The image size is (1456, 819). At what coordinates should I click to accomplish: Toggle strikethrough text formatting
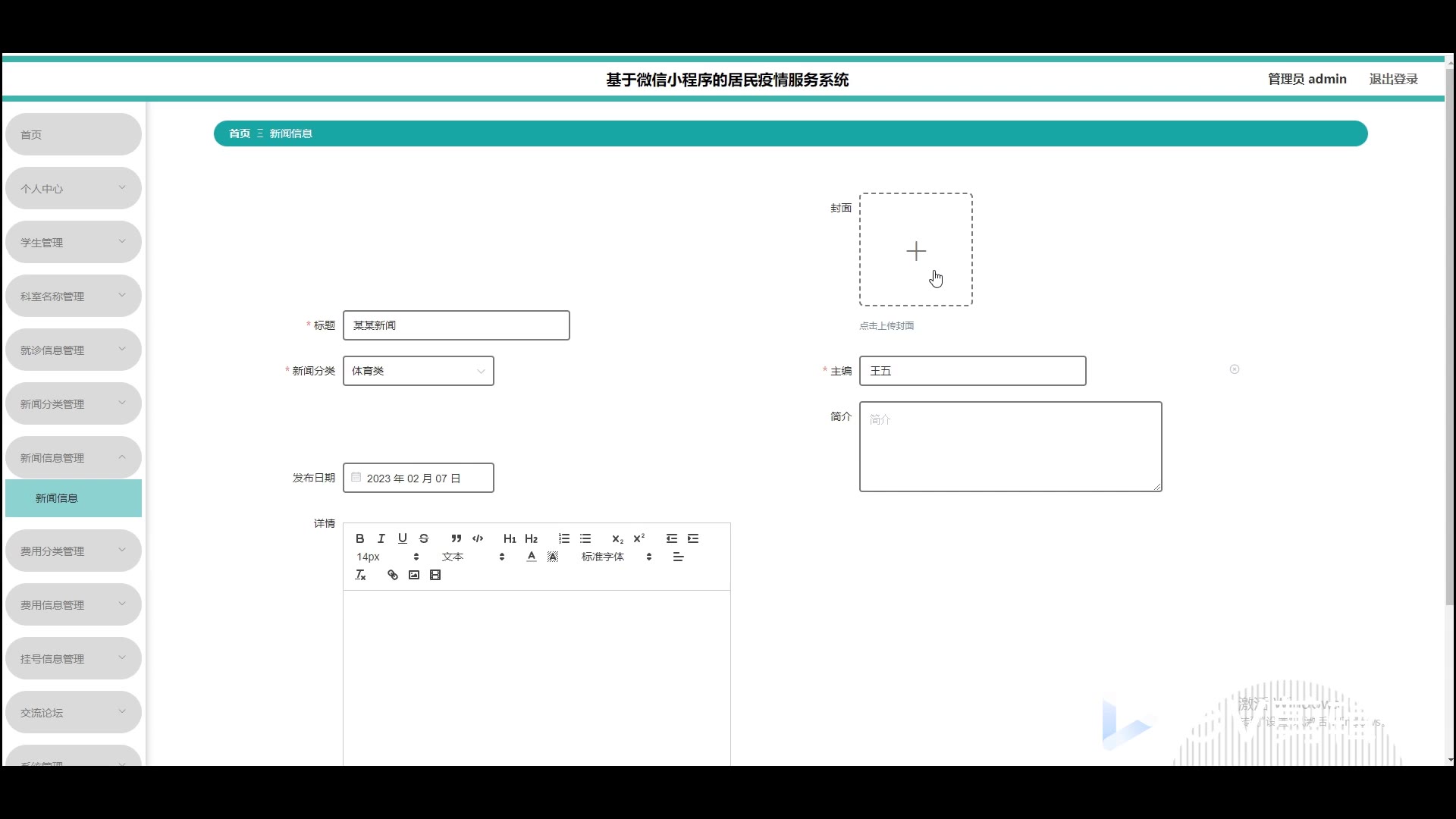tap(424, 538)
